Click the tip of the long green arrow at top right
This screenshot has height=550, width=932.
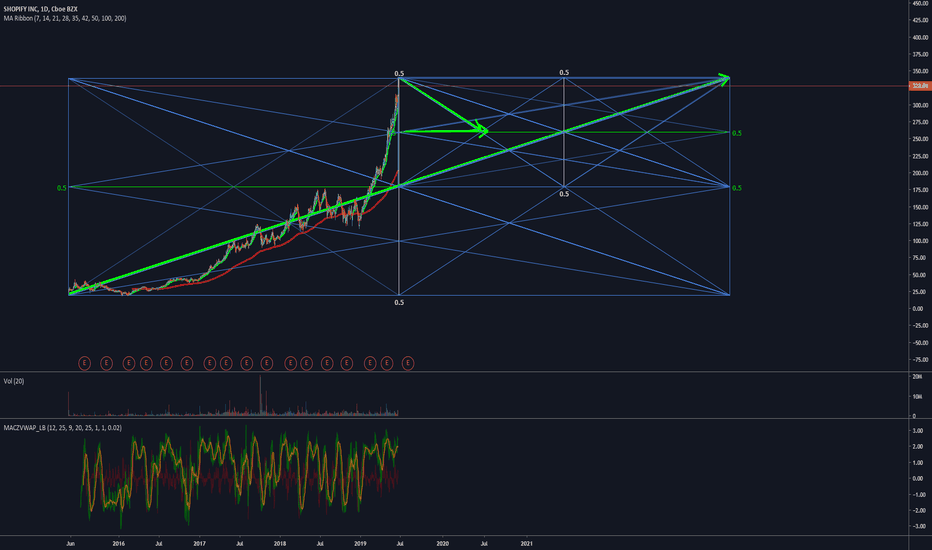729,77
